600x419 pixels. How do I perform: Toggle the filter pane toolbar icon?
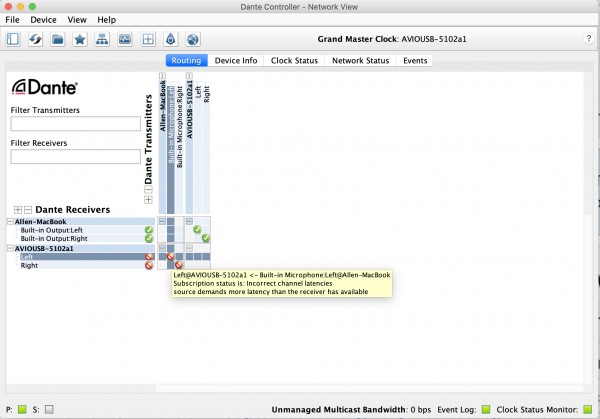click(x=13, y=39)
